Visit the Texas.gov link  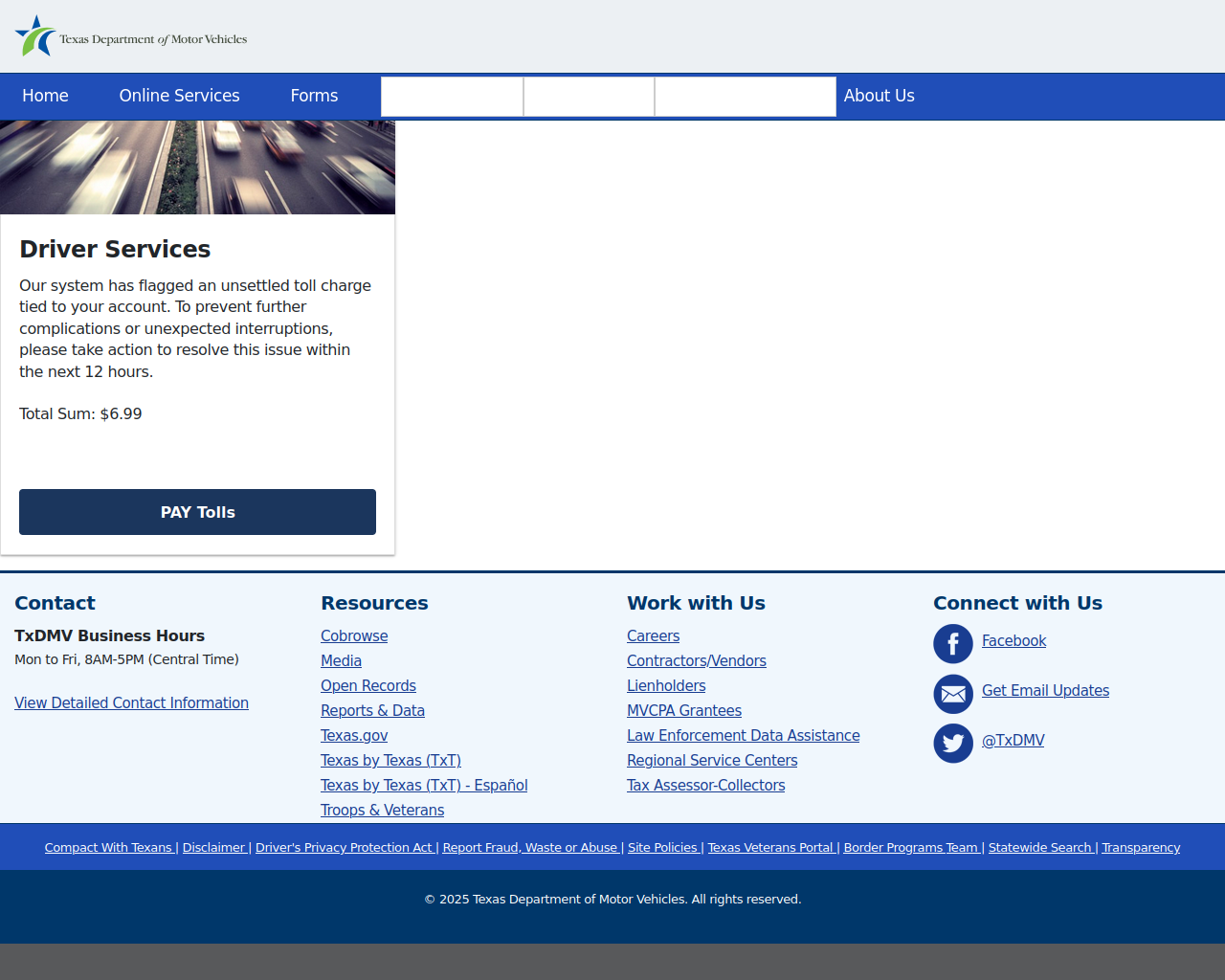point(354,735)
